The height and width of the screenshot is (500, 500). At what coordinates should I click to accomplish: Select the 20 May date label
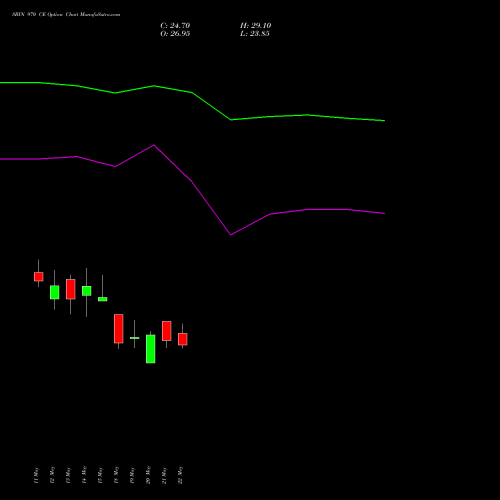(x=148, y=475)
